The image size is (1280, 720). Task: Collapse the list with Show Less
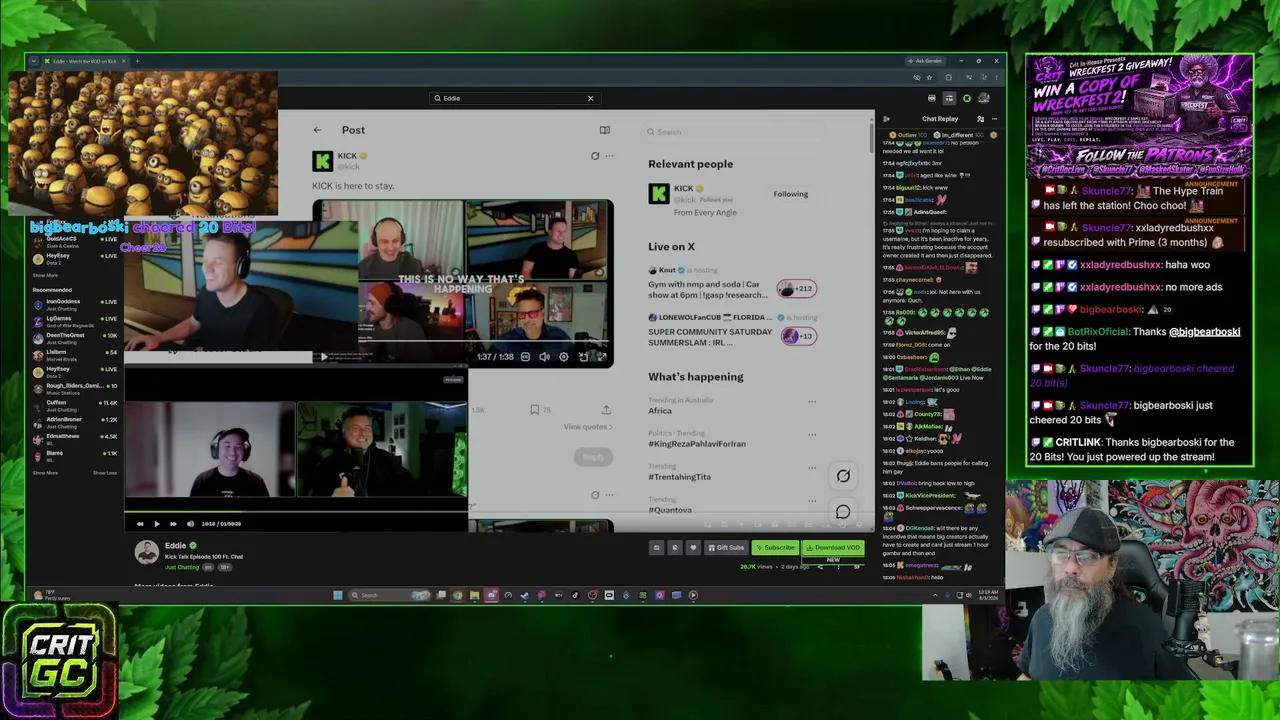105,473
